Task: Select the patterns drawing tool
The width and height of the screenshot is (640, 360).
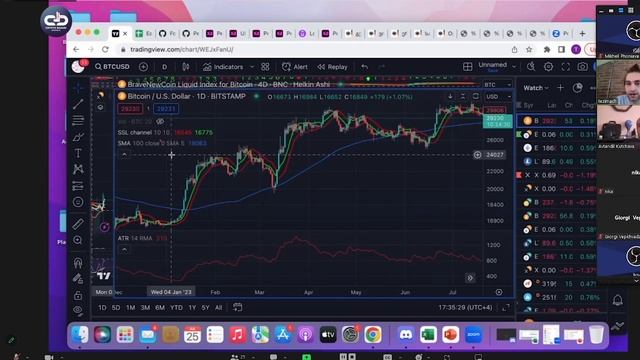Action: (x=78, y=169)
